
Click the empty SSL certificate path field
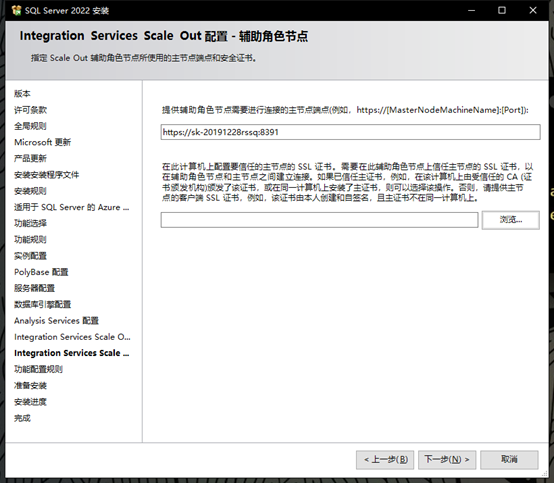click(319, 220)
